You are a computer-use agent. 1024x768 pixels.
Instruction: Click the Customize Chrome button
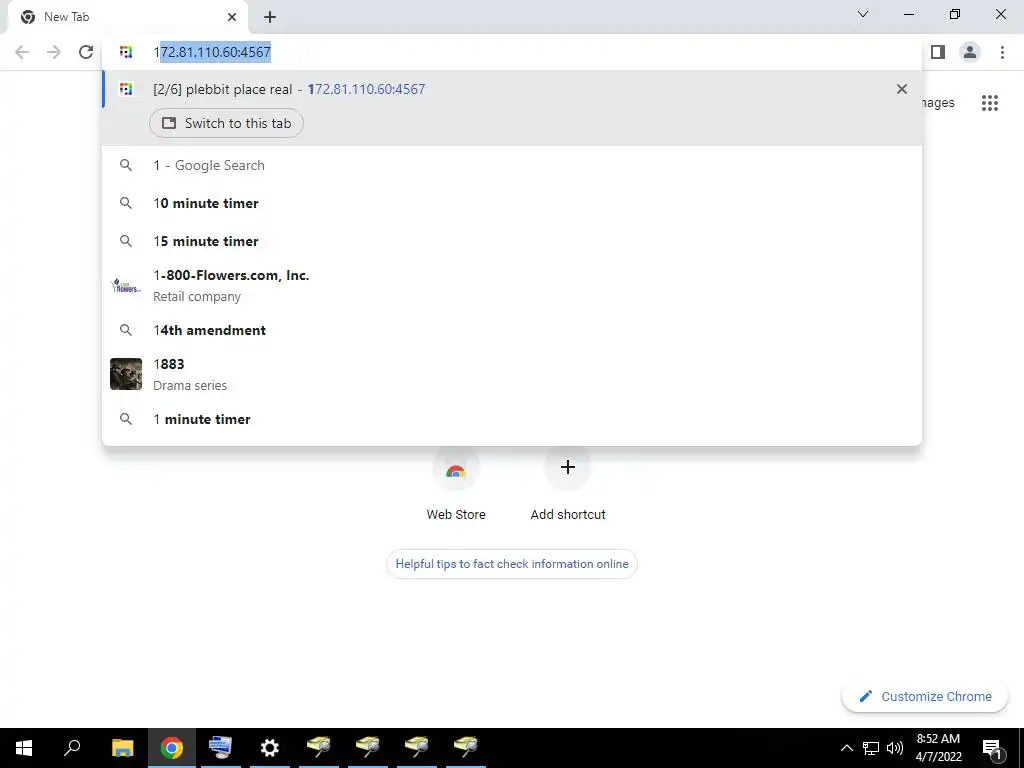pos(925,696)
